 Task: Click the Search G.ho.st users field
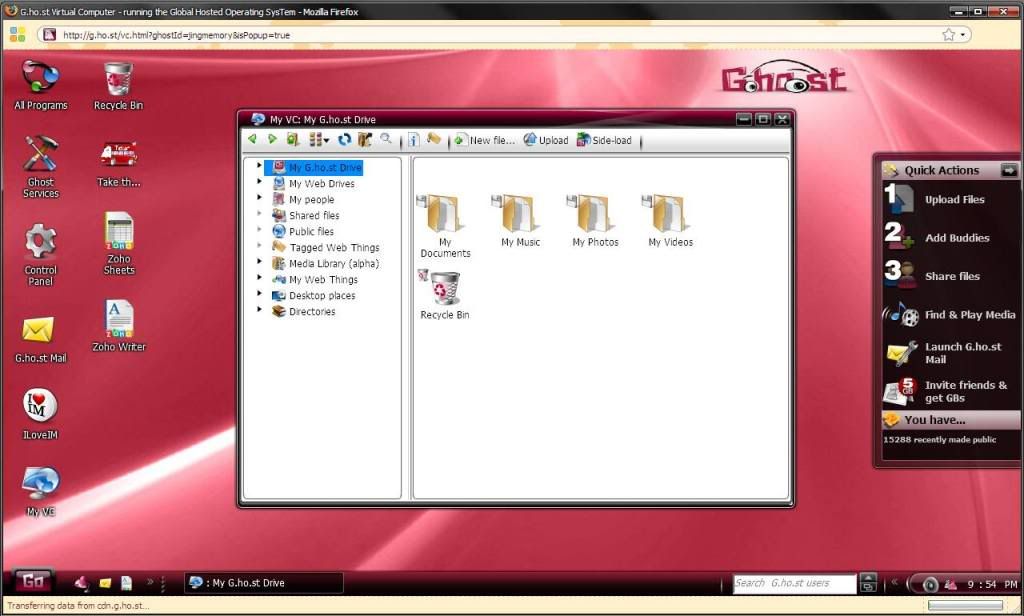(794, 583)
